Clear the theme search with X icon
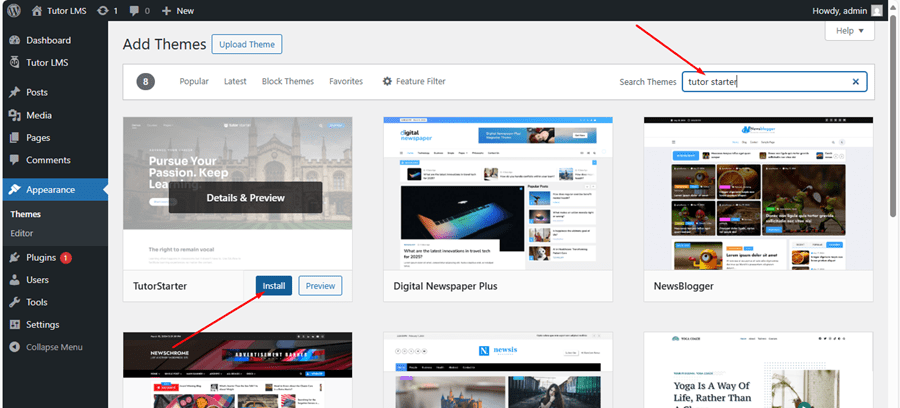 tap(855, 82)
